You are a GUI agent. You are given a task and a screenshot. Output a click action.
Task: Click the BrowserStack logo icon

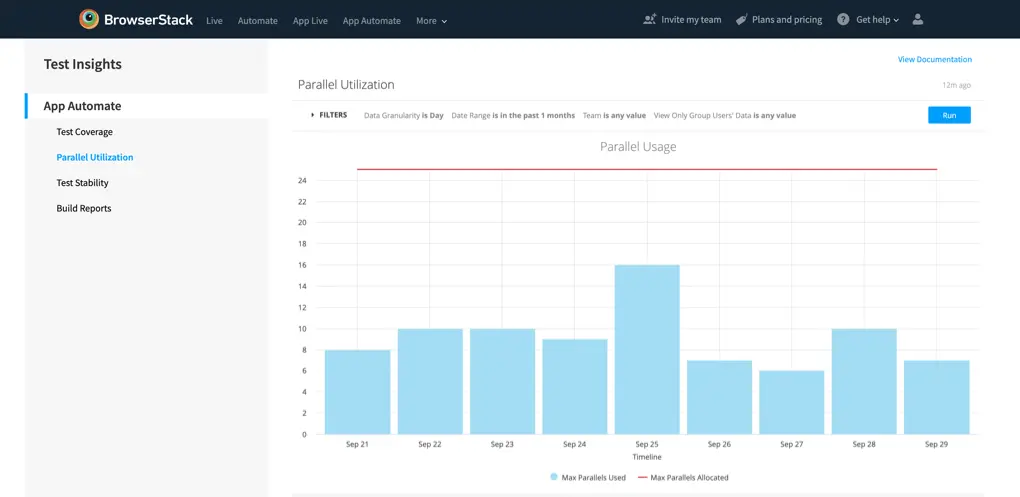point(89,19)
